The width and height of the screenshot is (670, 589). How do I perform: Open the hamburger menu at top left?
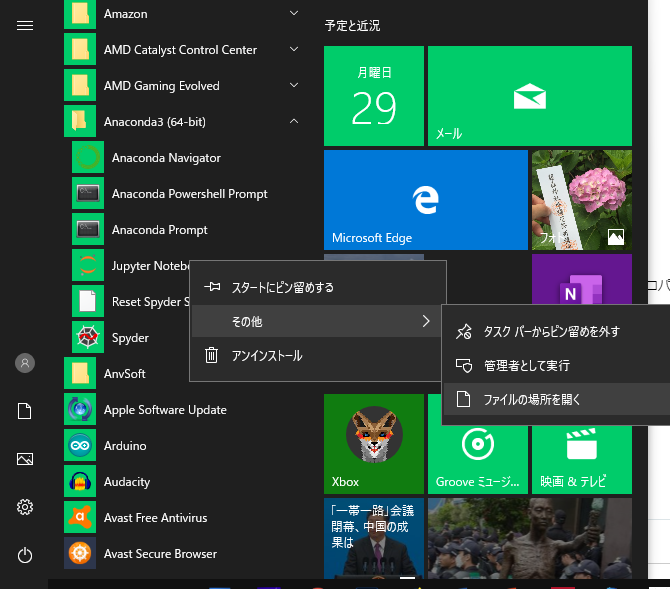point(25,26)
